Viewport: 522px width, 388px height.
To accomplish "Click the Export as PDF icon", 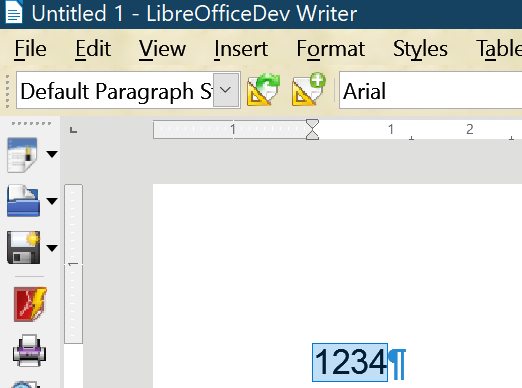I will click(x=30, y=304).
